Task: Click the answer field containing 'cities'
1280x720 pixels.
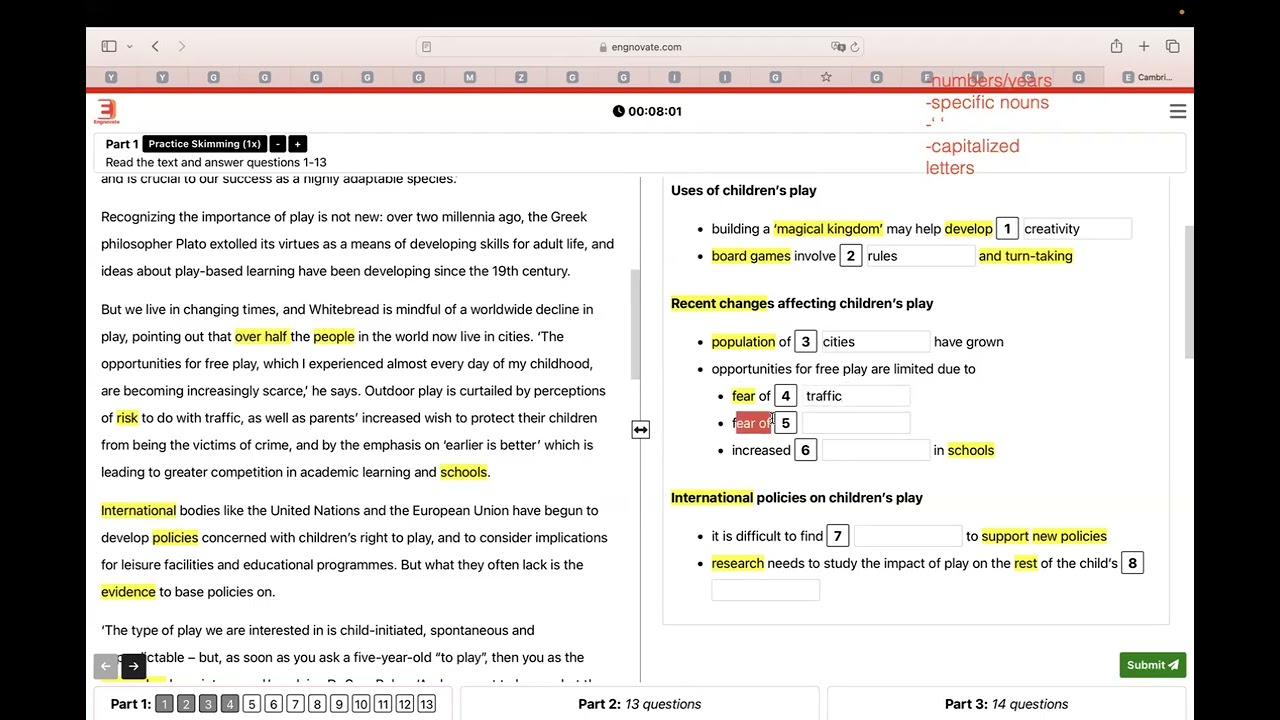Action: (875, 342)
